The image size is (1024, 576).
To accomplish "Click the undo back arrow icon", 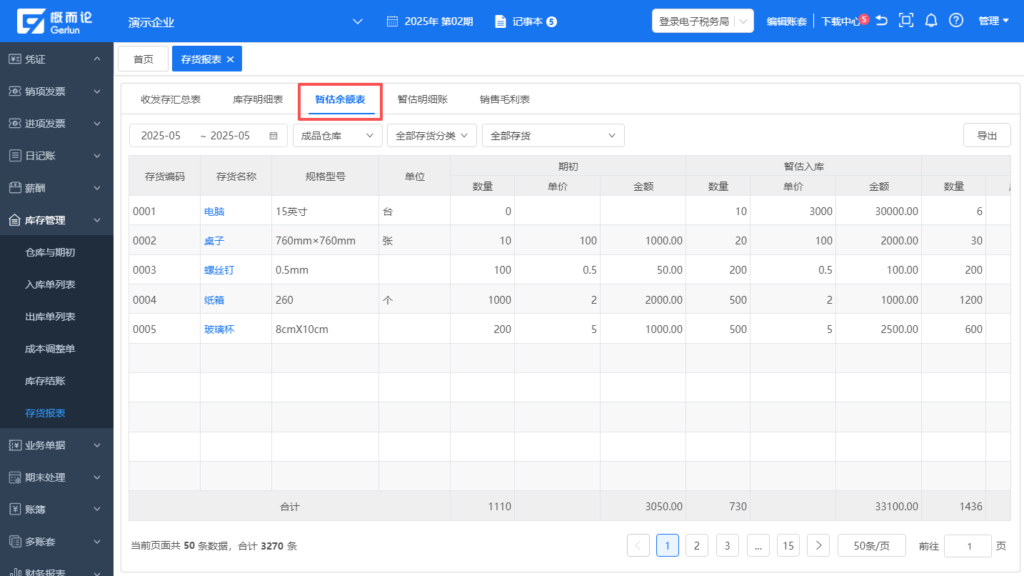I will (x=882, y=21).
